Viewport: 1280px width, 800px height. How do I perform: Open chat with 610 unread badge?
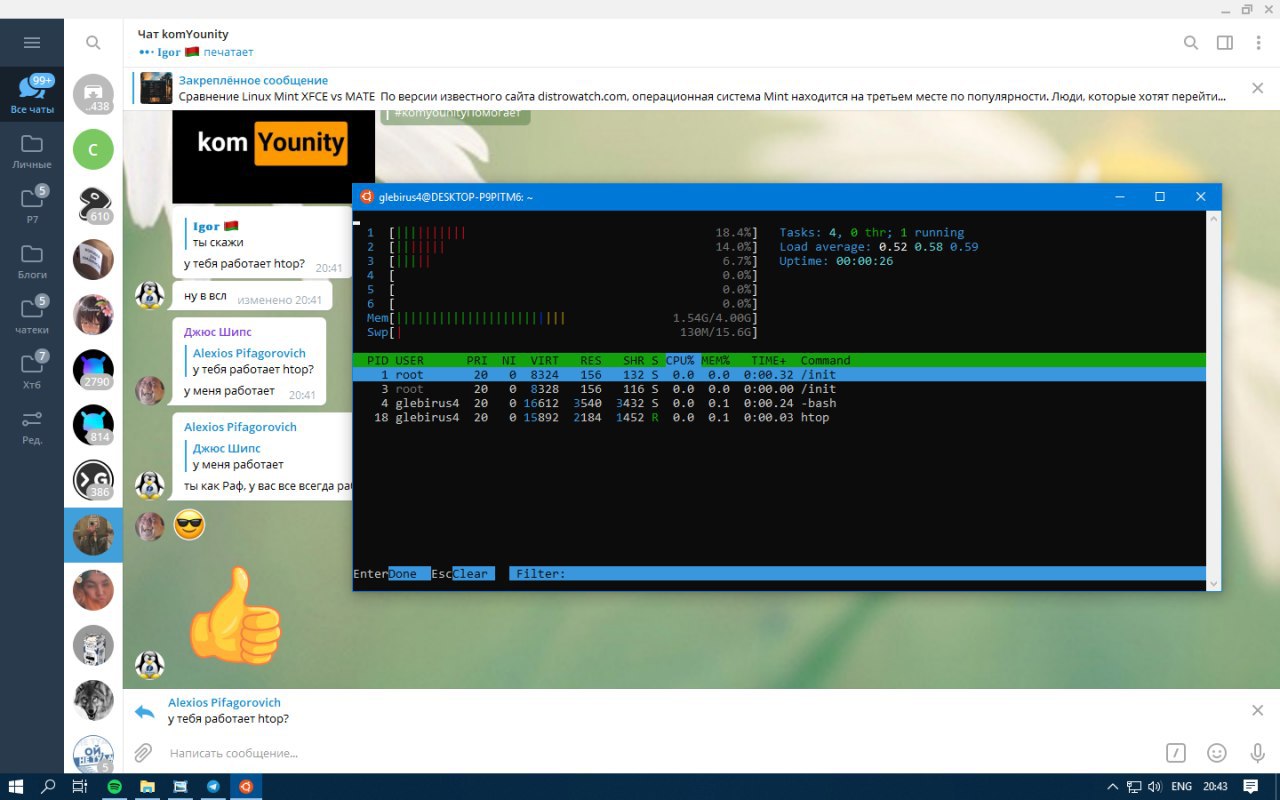pyautogui.click(x=93, y=205)
